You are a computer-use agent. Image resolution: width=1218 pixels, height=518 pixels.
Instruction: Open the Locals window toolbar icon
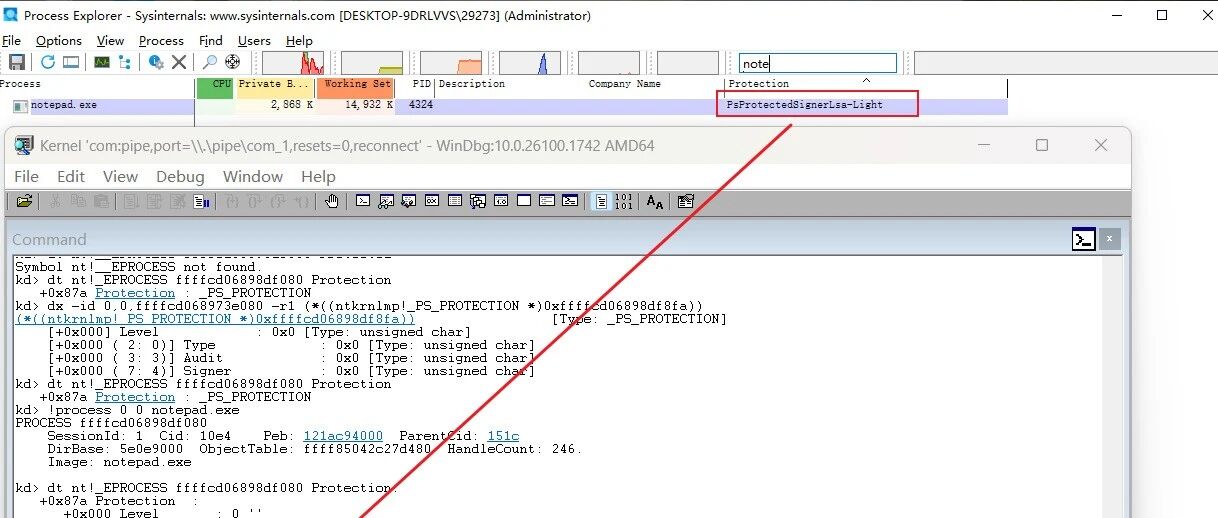(x=409, y=201)
